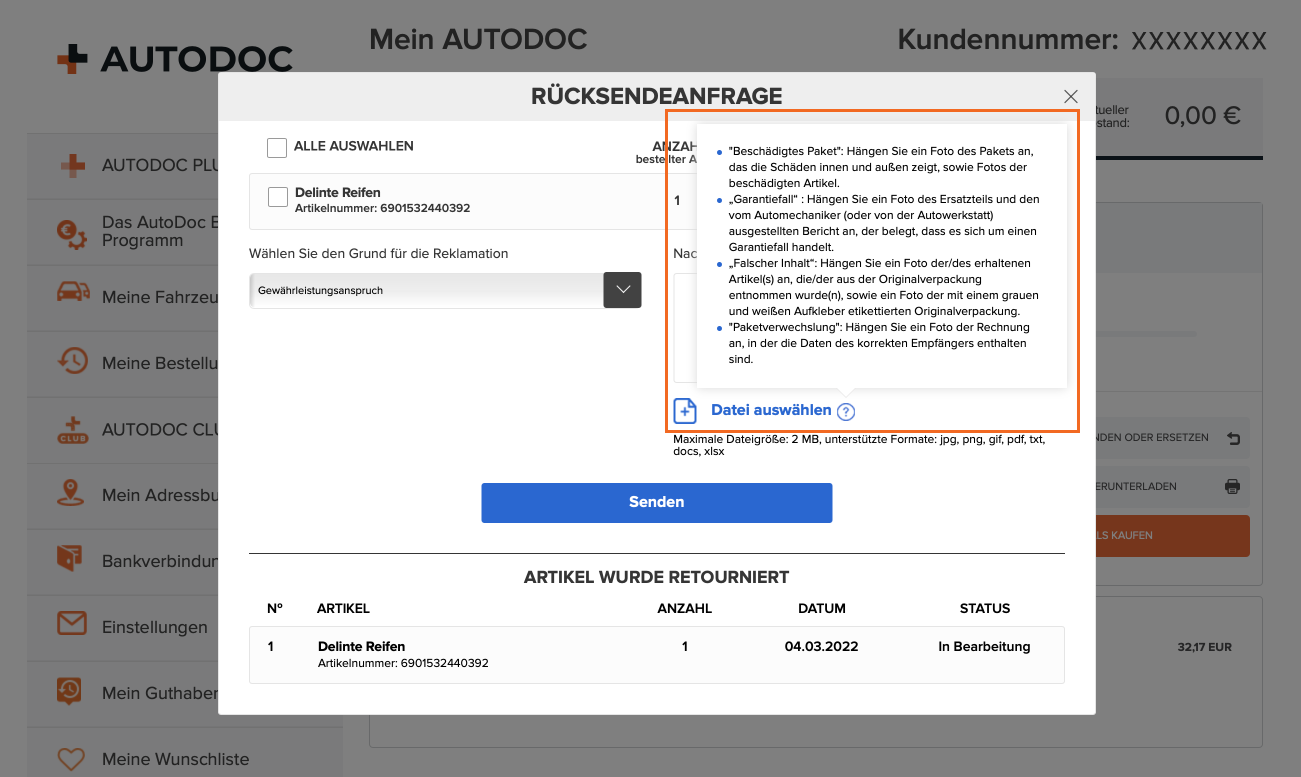Click the help question mark icon

[x=846, y=411]
